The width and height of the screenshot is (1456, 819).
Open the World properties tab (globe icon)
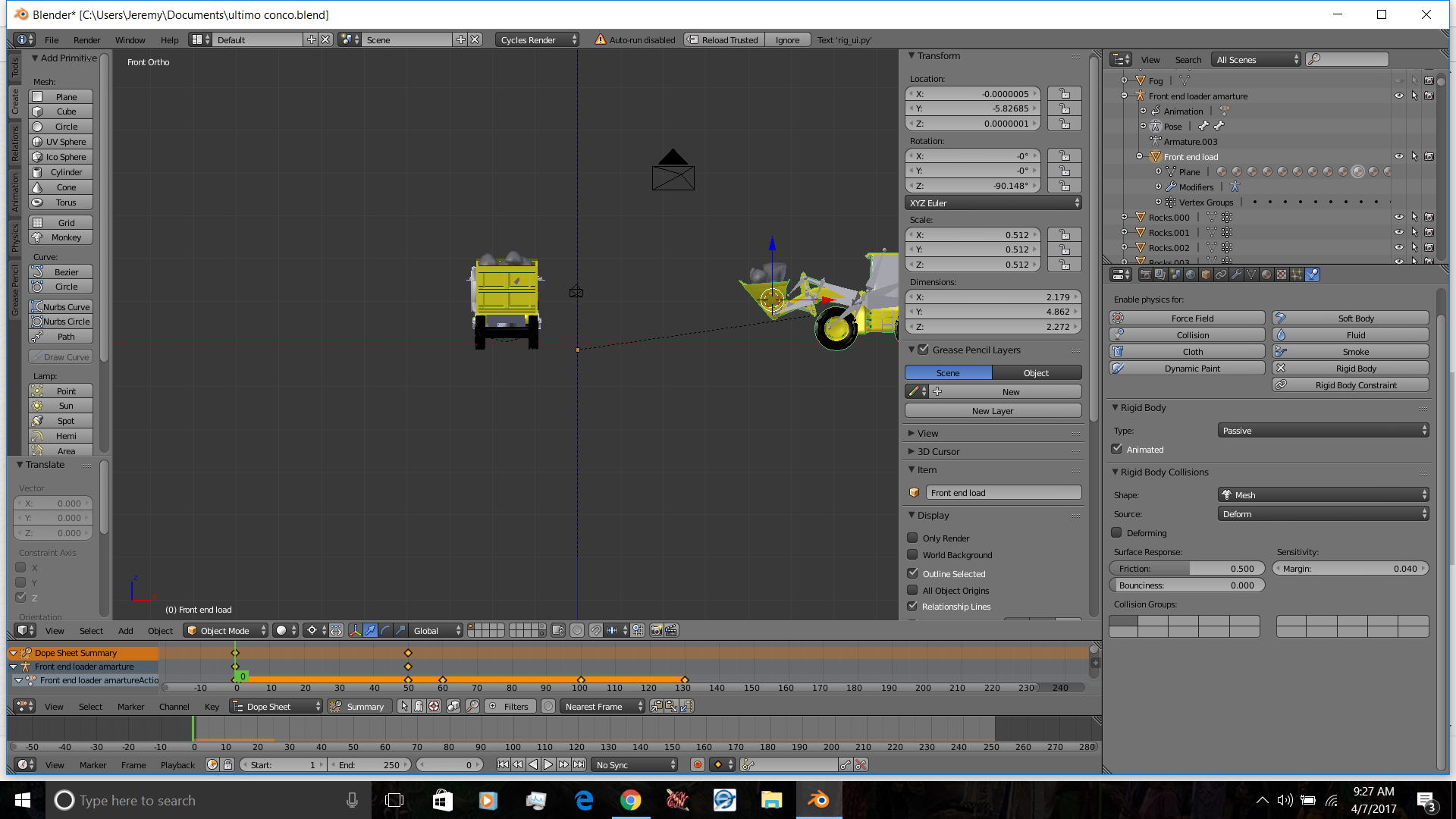(x=1191, y=275)
